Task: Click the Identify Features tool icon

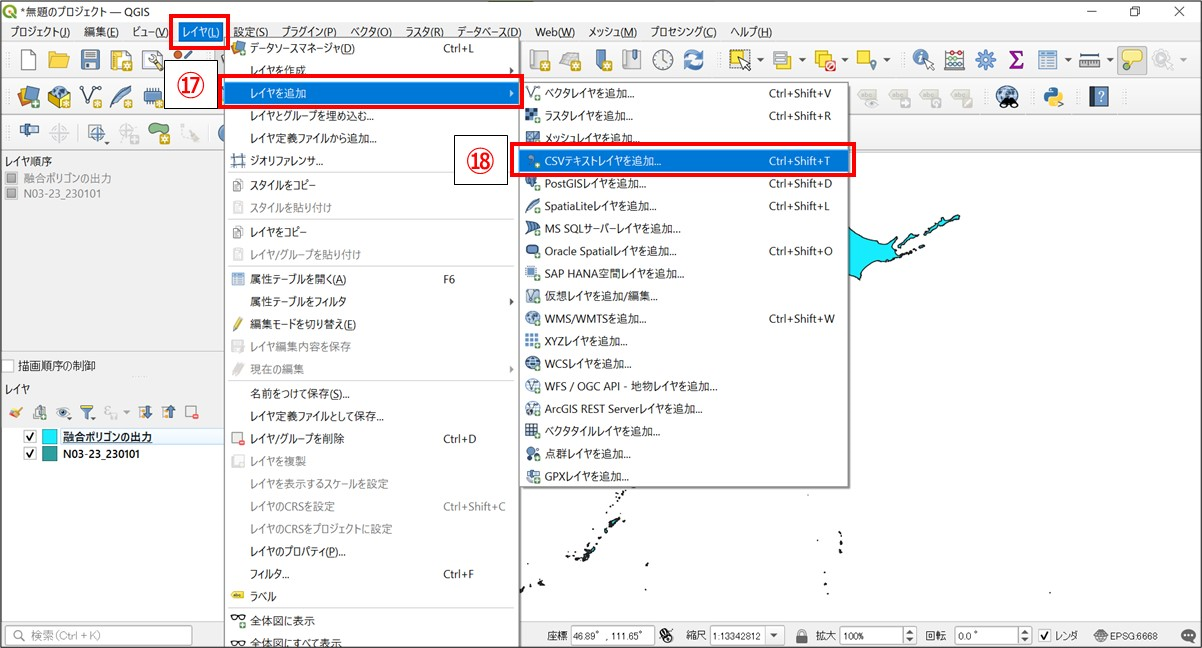Action: coord(922,61)
